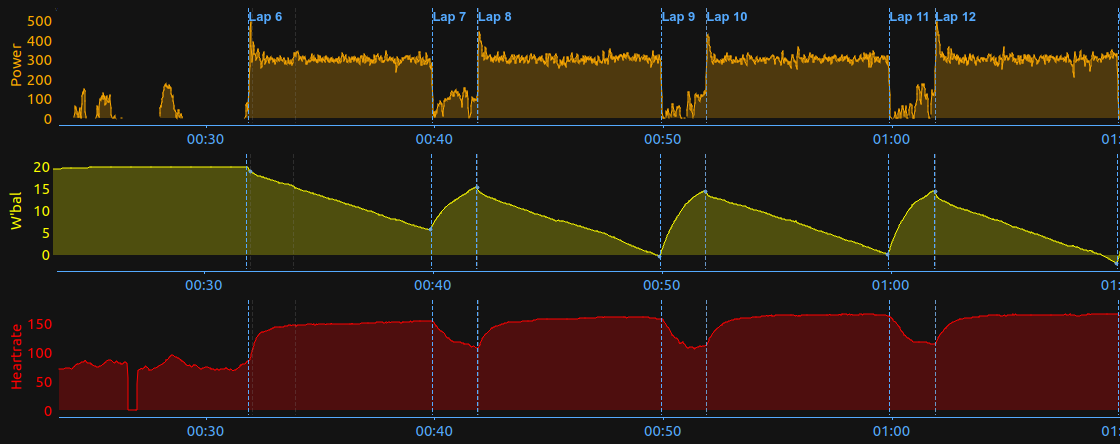Select the Lap 7 marker label
The image size is (1120, 444).
[449, 16]
